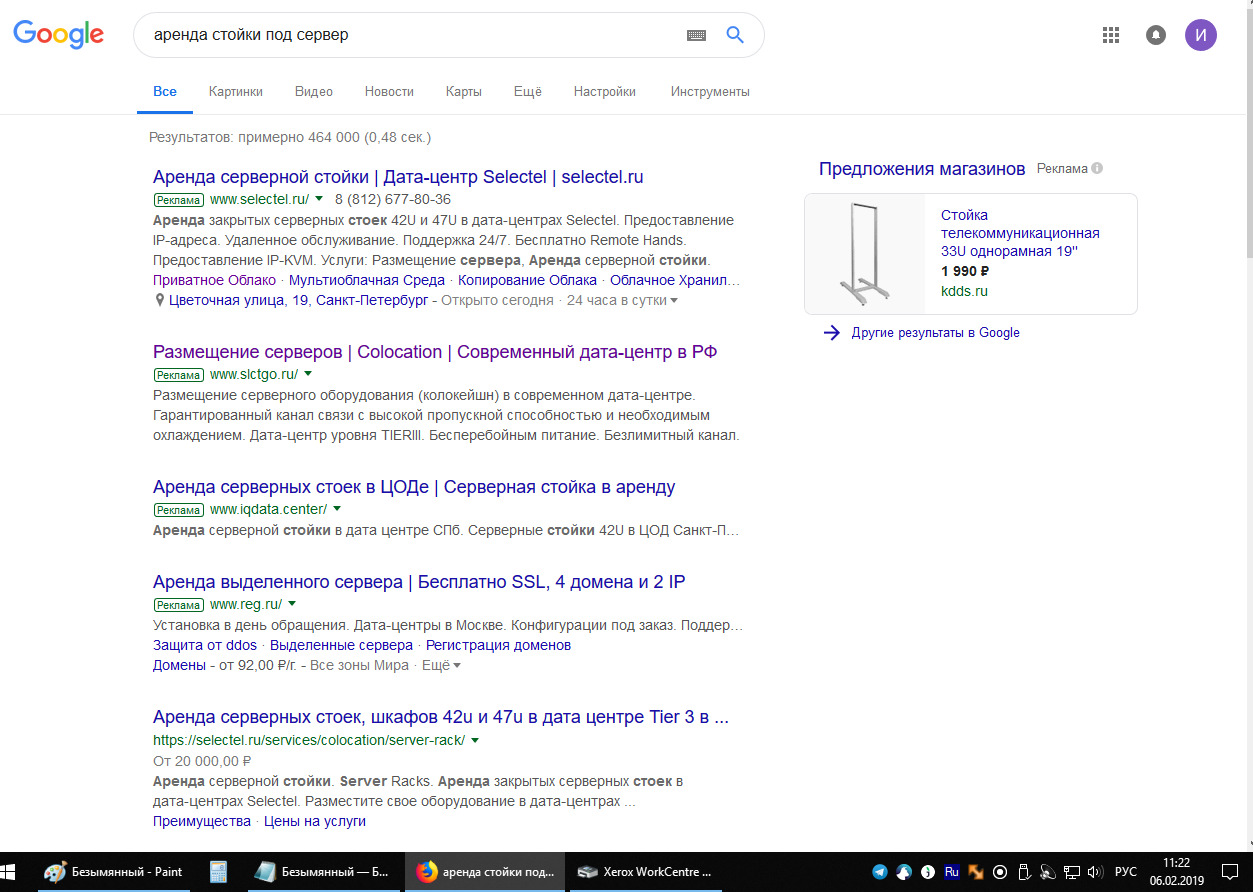Image resolution: width=1253 pixels, height=892 pixels.
Task: Select the Все search tab
Action: [165, 91]
